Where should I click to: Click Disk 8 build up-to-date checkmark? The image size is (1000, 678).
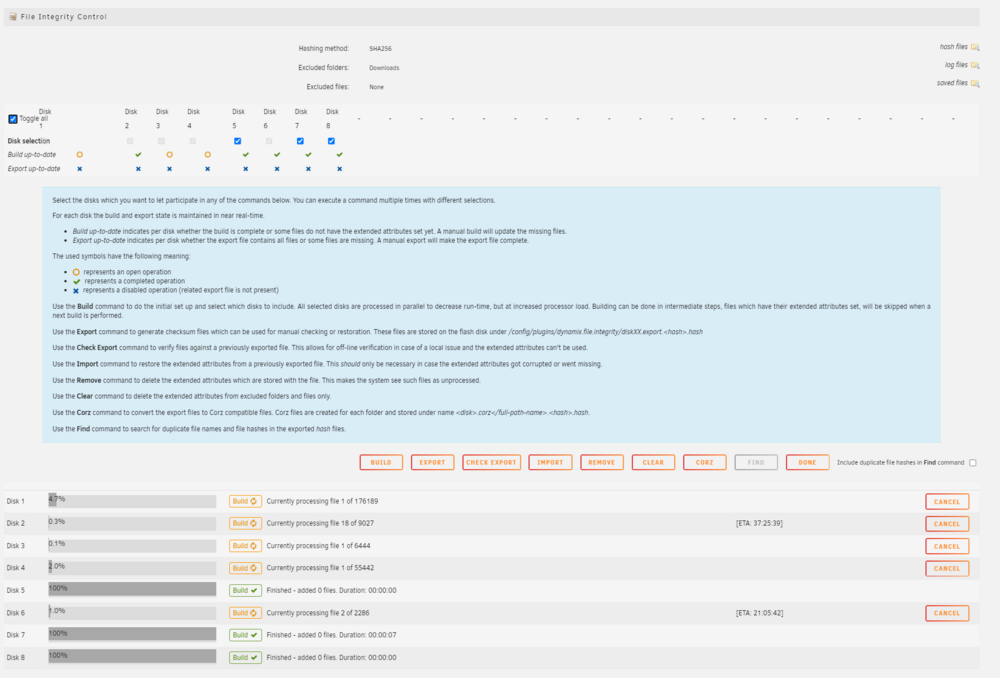(x=340, y=154)
